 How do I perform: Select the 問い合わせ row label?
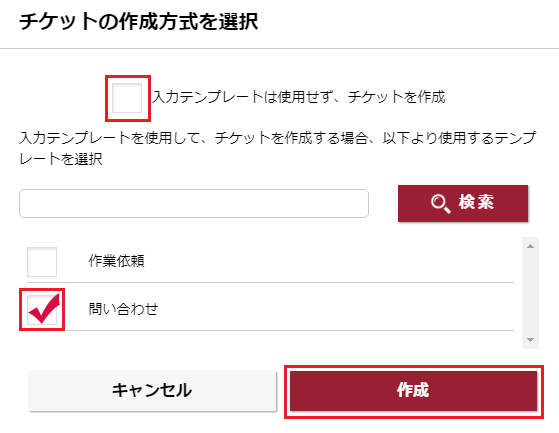pyautogui.click(x=123, y=309)
